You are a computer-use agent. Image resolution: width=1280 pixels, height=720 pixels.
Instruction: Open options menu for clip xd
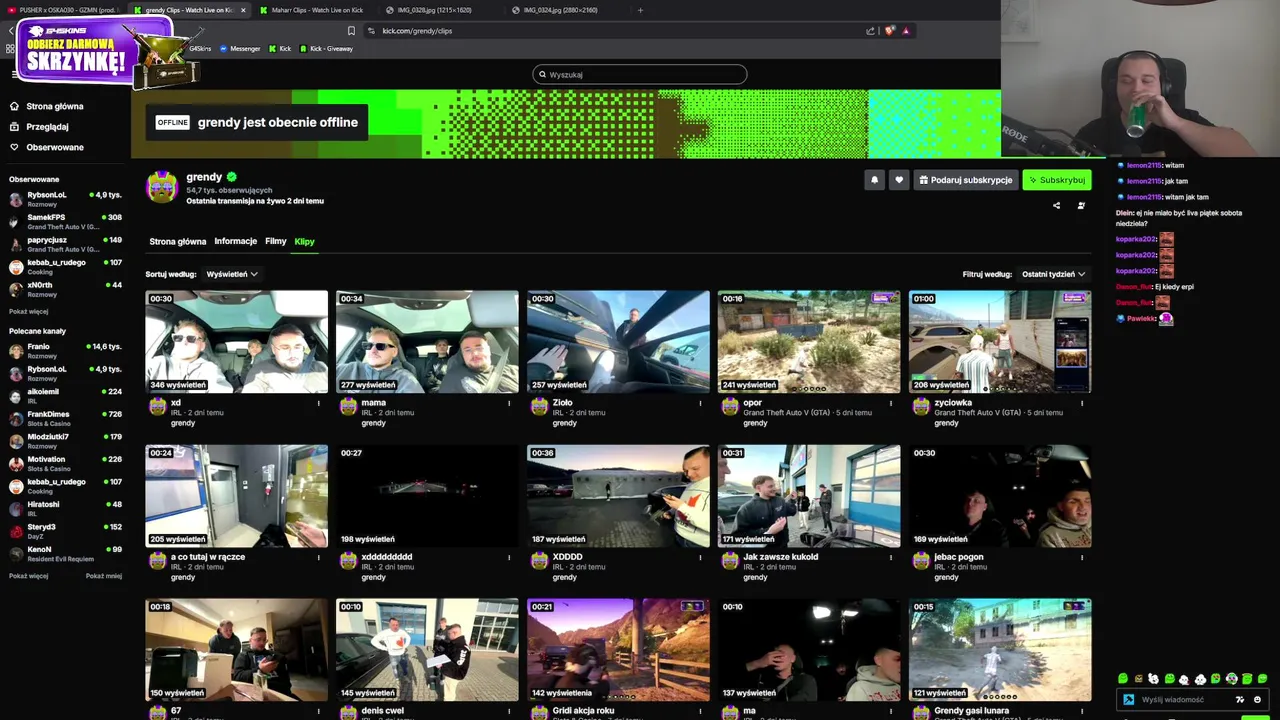pos(318,403)
